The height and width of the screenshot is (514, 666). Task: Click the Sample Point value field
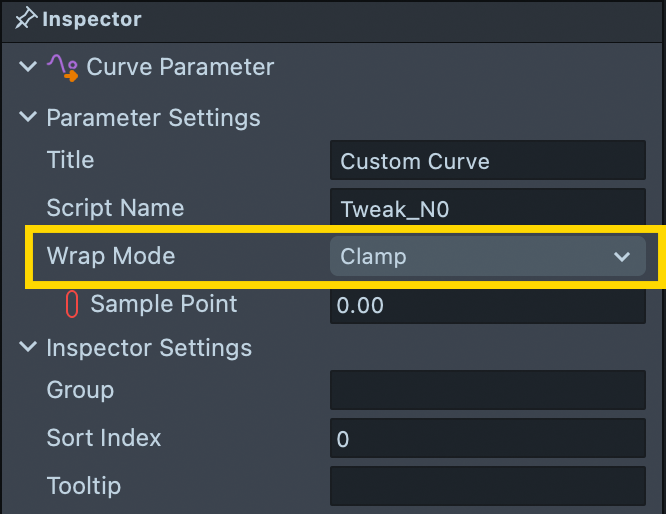[x=487, y=305]
